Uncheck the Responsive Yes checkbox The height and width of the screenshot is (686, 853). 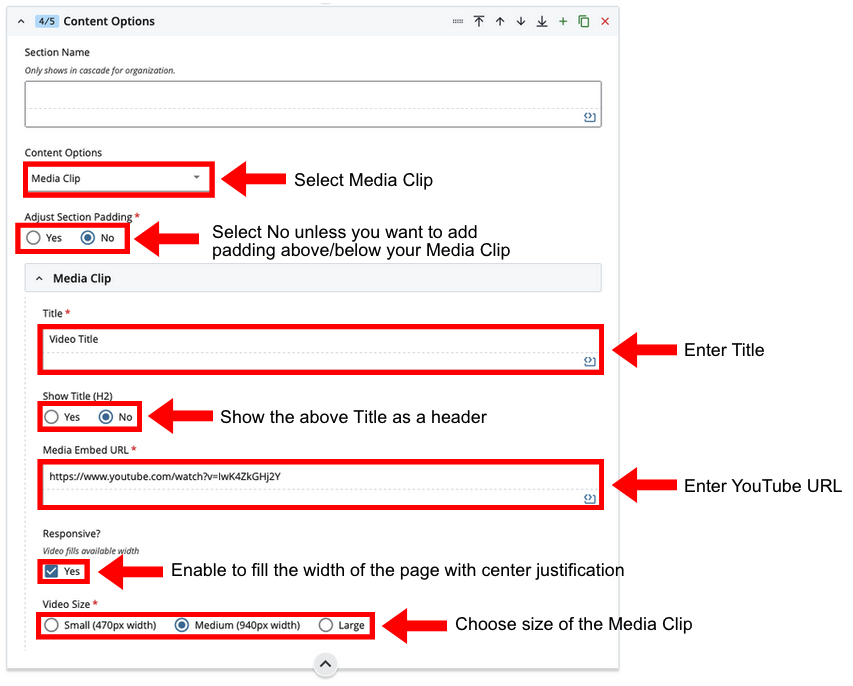(52, 572)
